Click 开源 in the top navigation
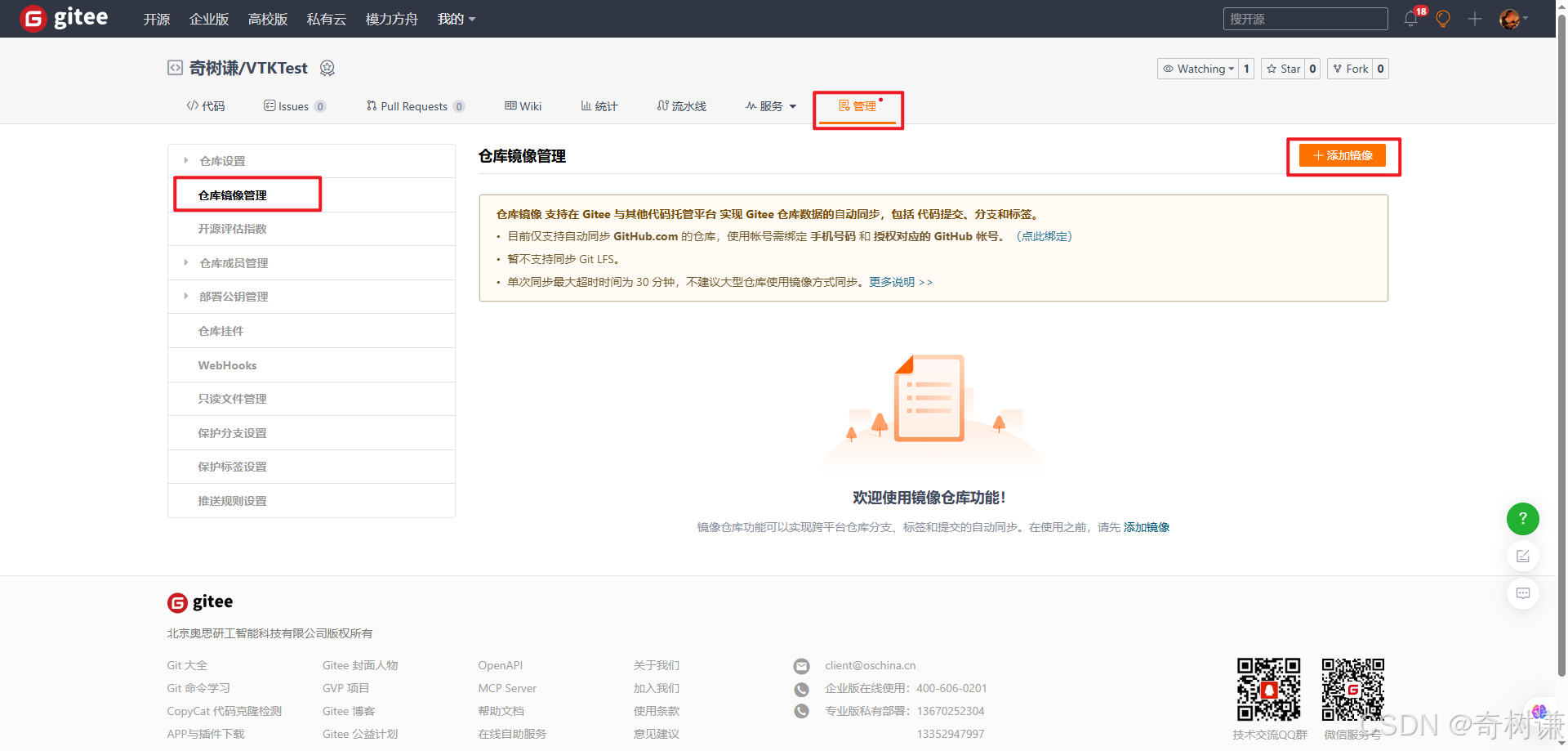This screenshot has height=751, width=1568. click(157, 19)
